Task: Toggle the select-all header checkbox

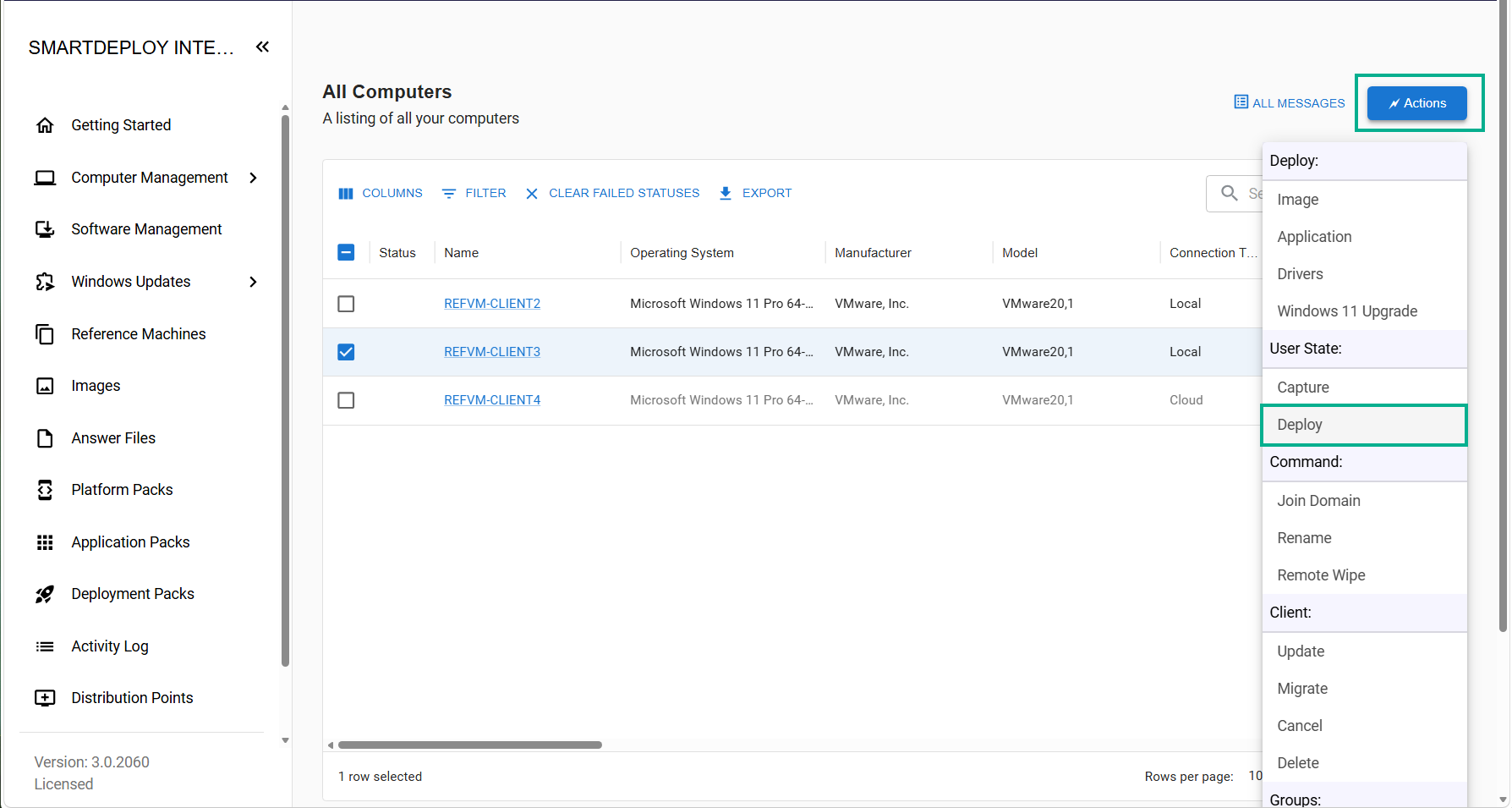Action: [x=346, y=252]
